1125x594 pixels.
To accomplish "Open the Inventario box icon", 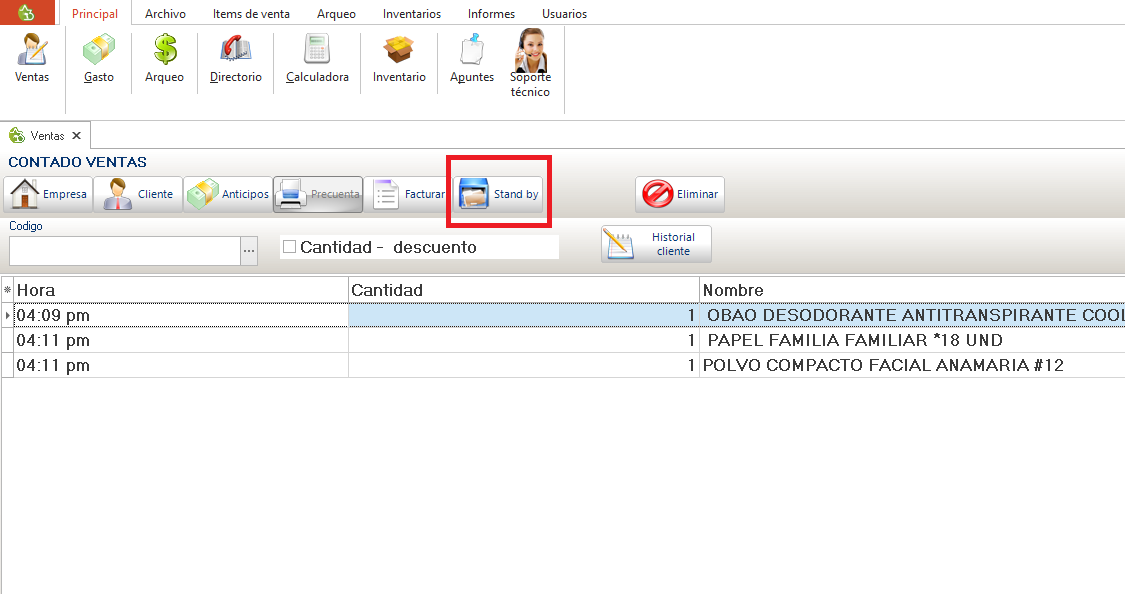I will point(399,58).
